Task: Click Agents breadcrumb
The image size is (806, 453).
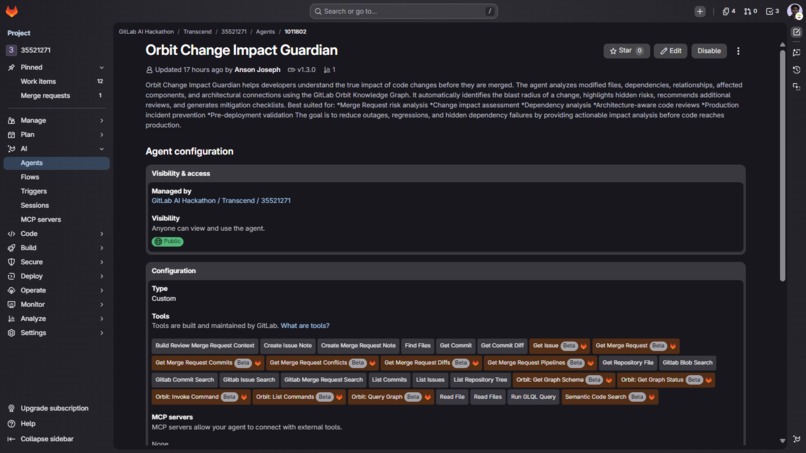Action: (265, 32)
